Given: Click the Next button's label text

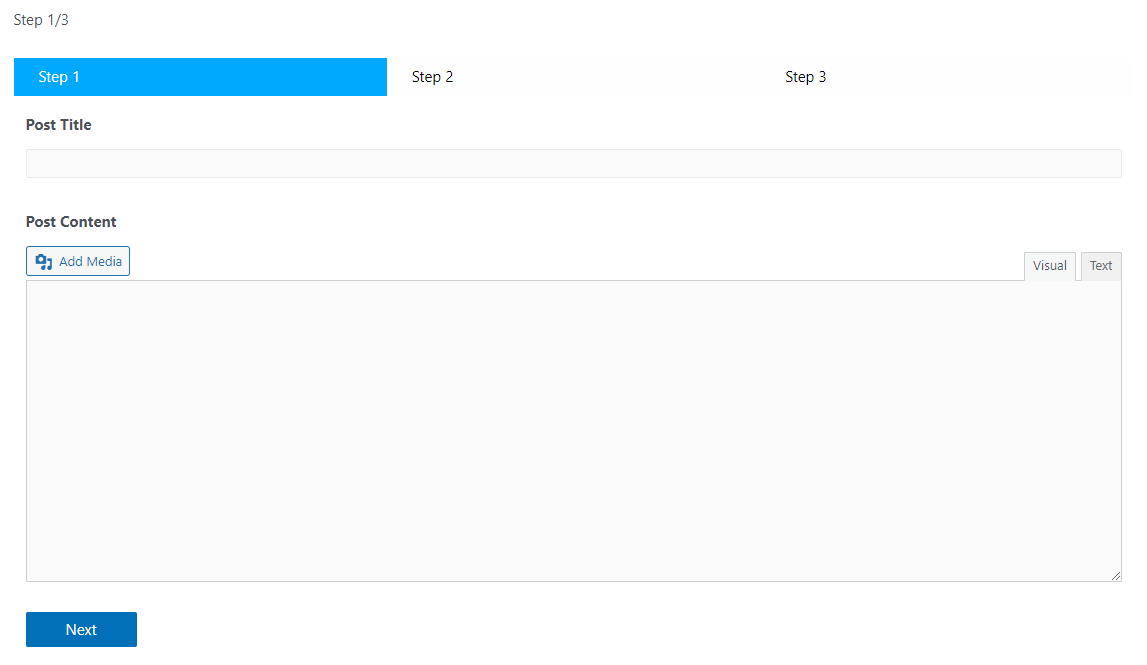Looking at the screenshot, I should click(x=81, y=629).
